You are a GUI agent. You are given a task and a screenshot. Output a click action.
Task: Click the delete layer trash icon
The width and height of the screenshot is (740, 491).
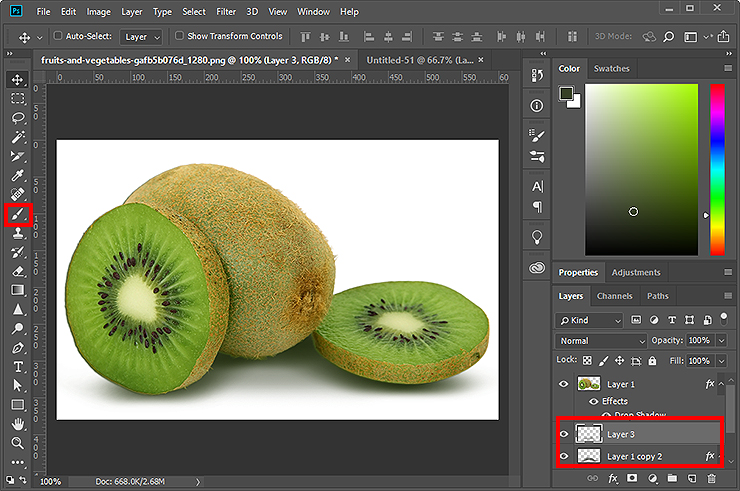712,479
